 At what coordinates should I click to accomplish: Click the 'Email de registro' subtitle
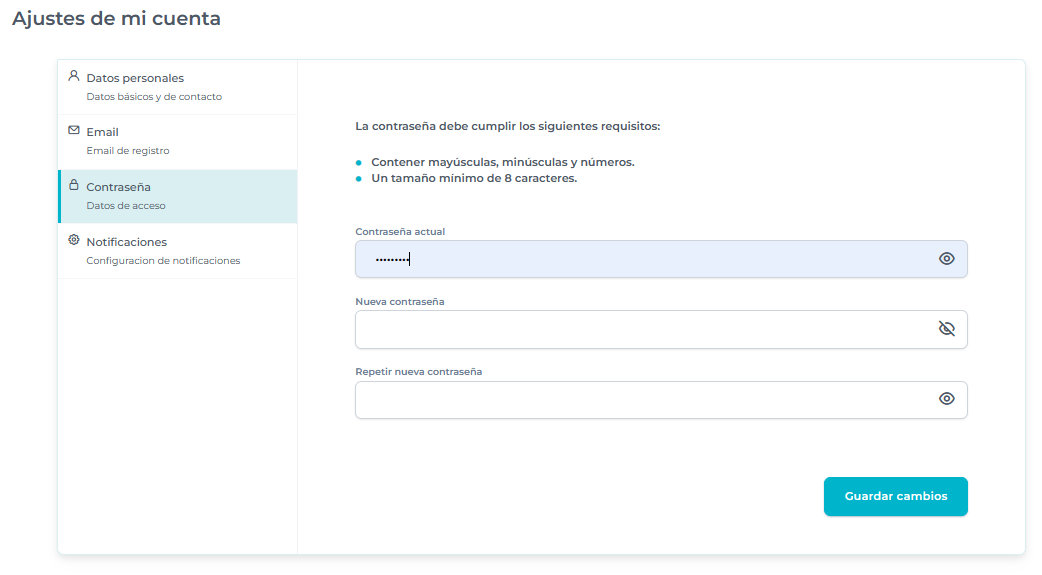pyautogui.click(x=128, y=151)
